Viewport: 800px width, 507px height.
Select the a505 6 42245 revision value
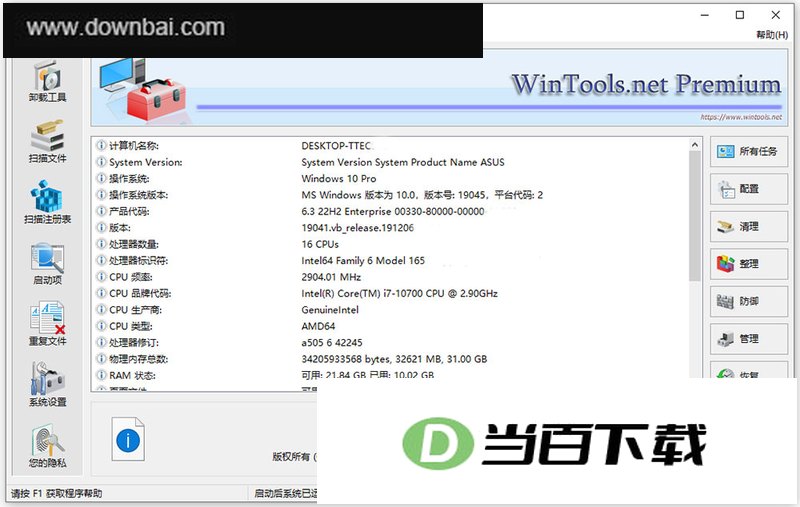(332, 342)
